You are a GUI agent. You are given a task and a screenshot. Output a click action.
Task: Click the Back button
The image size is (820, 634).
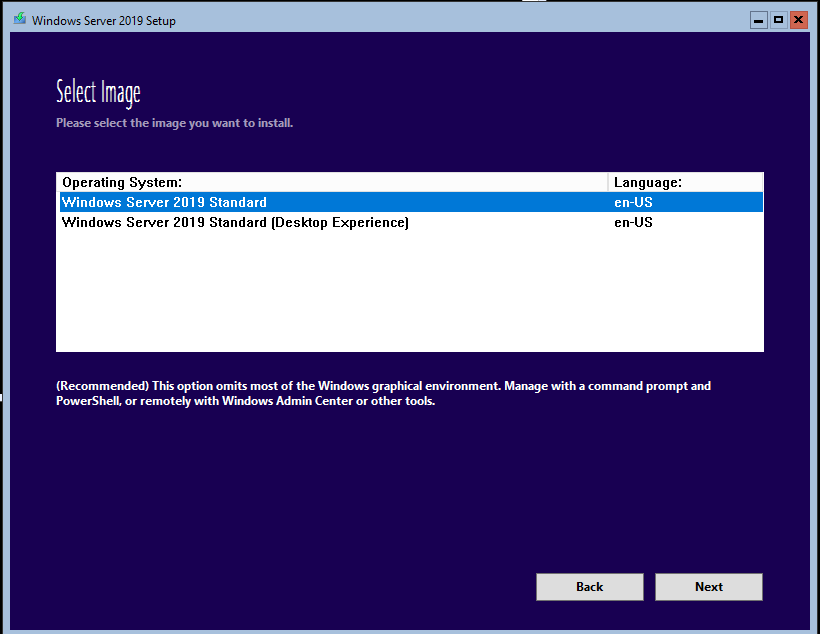point(589,587)
